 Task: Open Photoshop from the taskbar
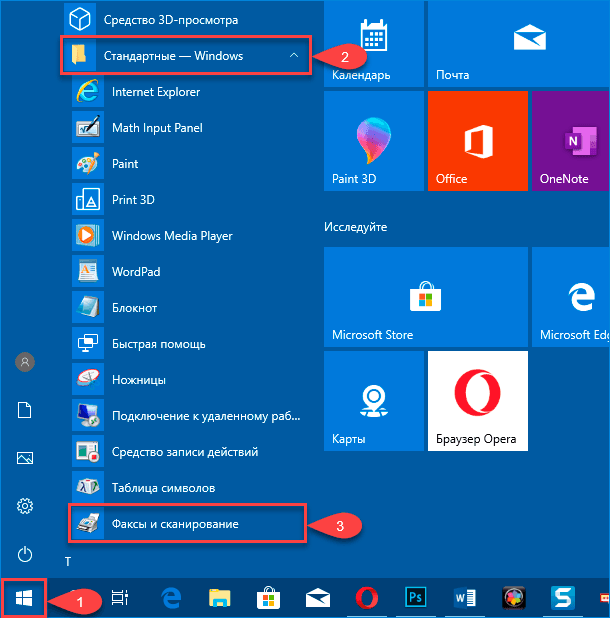[x=415, y=598]
